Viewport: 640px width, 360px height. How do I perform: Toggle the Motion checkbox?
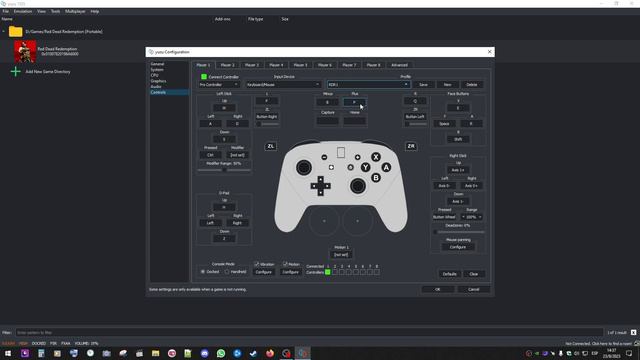click(285, 264)
